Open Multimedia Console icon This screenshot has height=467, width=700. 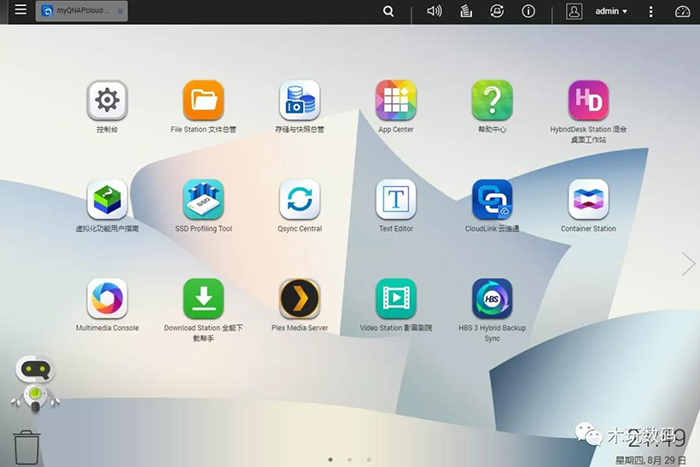[107, 298]
